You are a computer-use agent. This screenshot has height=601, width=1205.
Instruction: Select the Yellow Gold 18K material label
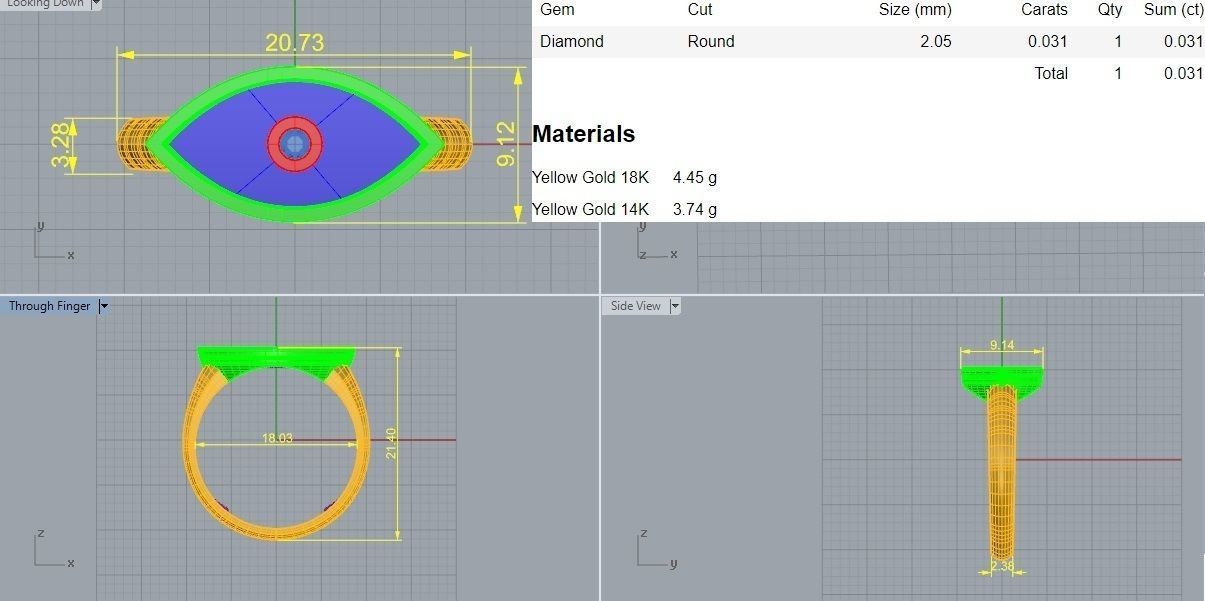590,177
